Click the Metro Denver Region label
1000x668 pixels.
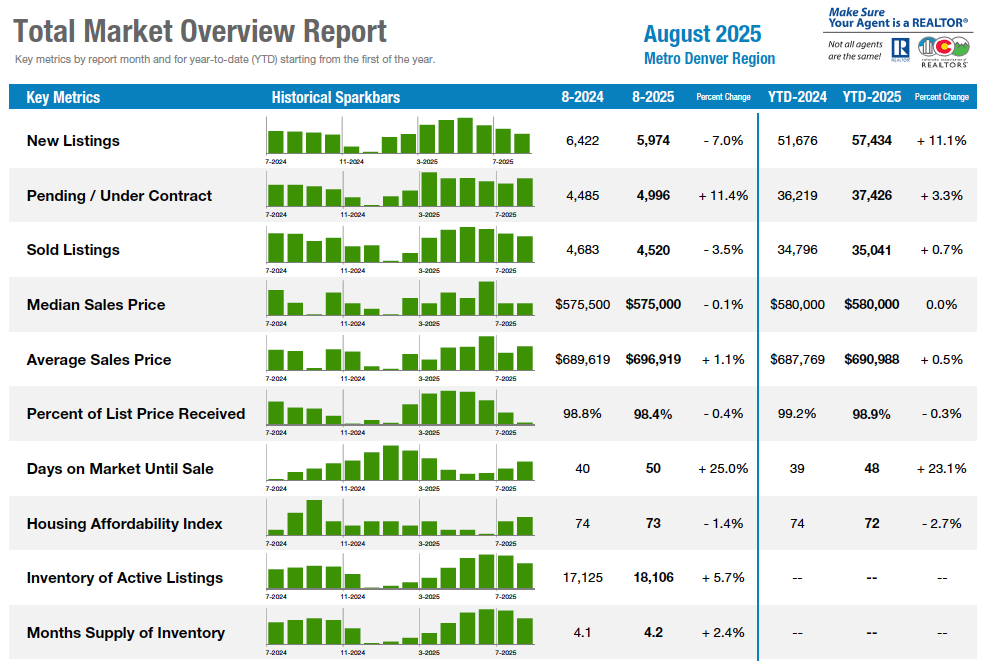click(x=709, y=59)
